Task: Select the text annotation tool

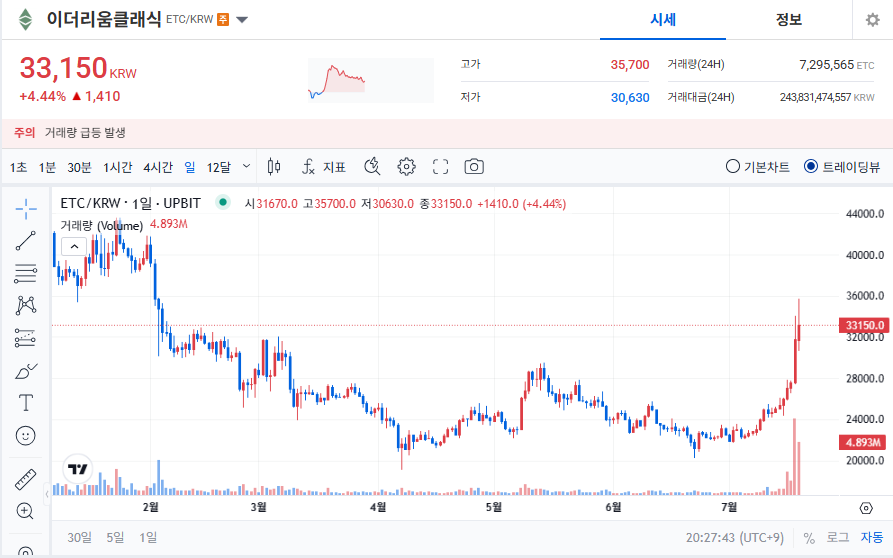Action: tap(26, 403)
